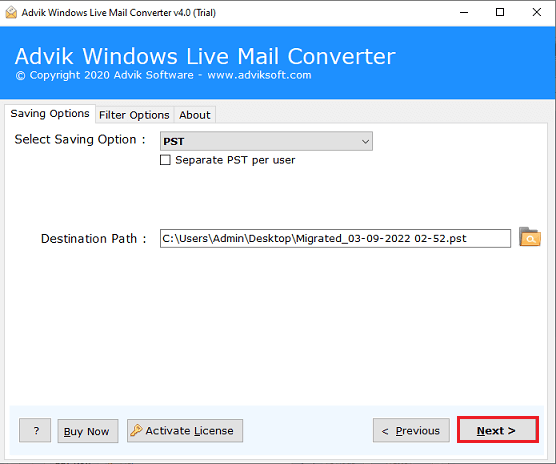
Task: Enable Separate PST per user checkbox
Action: tap(165, 160)
